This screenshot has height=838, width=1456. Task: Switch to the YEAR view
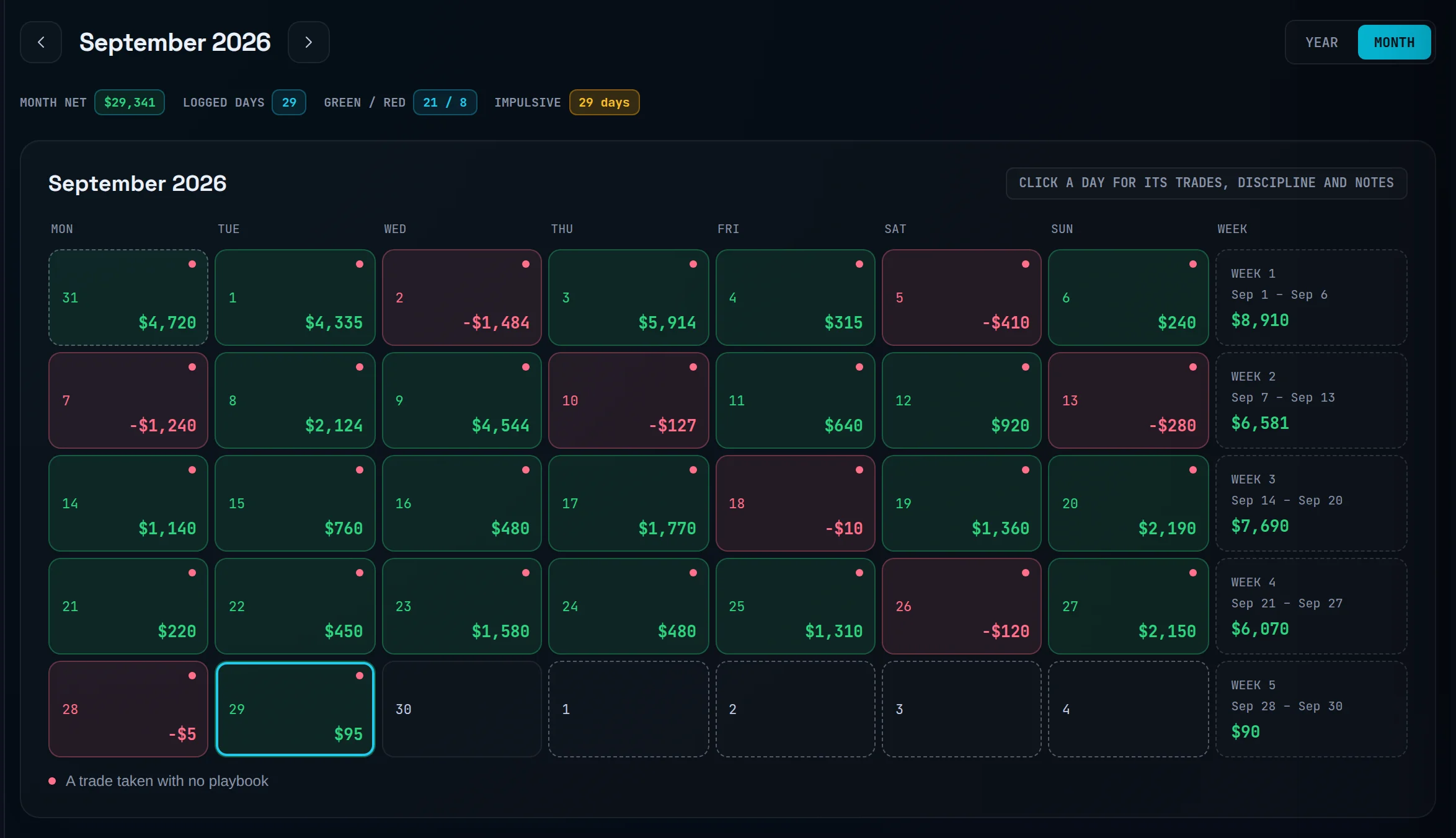1321,42
